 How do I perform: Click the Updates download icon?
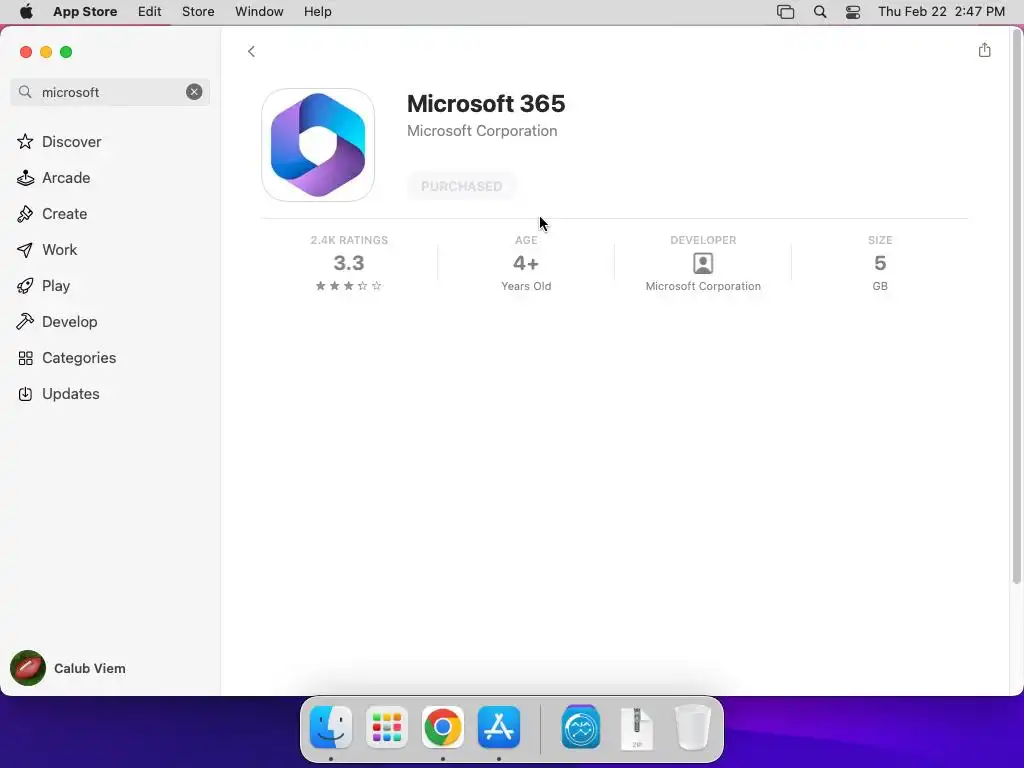click(25, 394)
